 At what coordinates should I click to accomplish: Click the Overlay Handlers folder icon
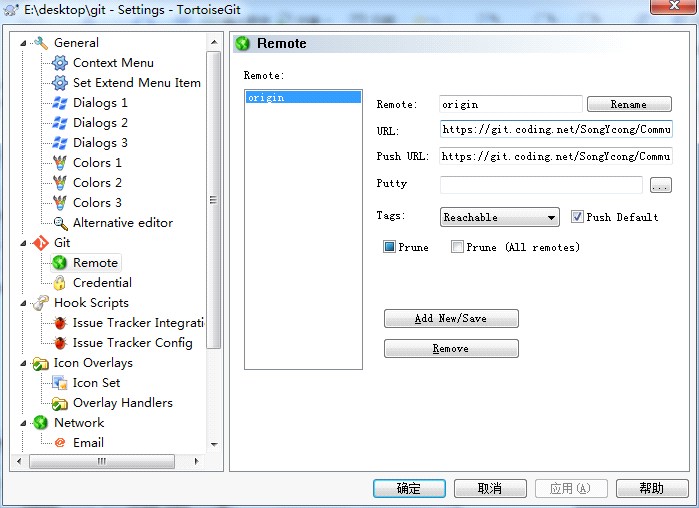60,403
